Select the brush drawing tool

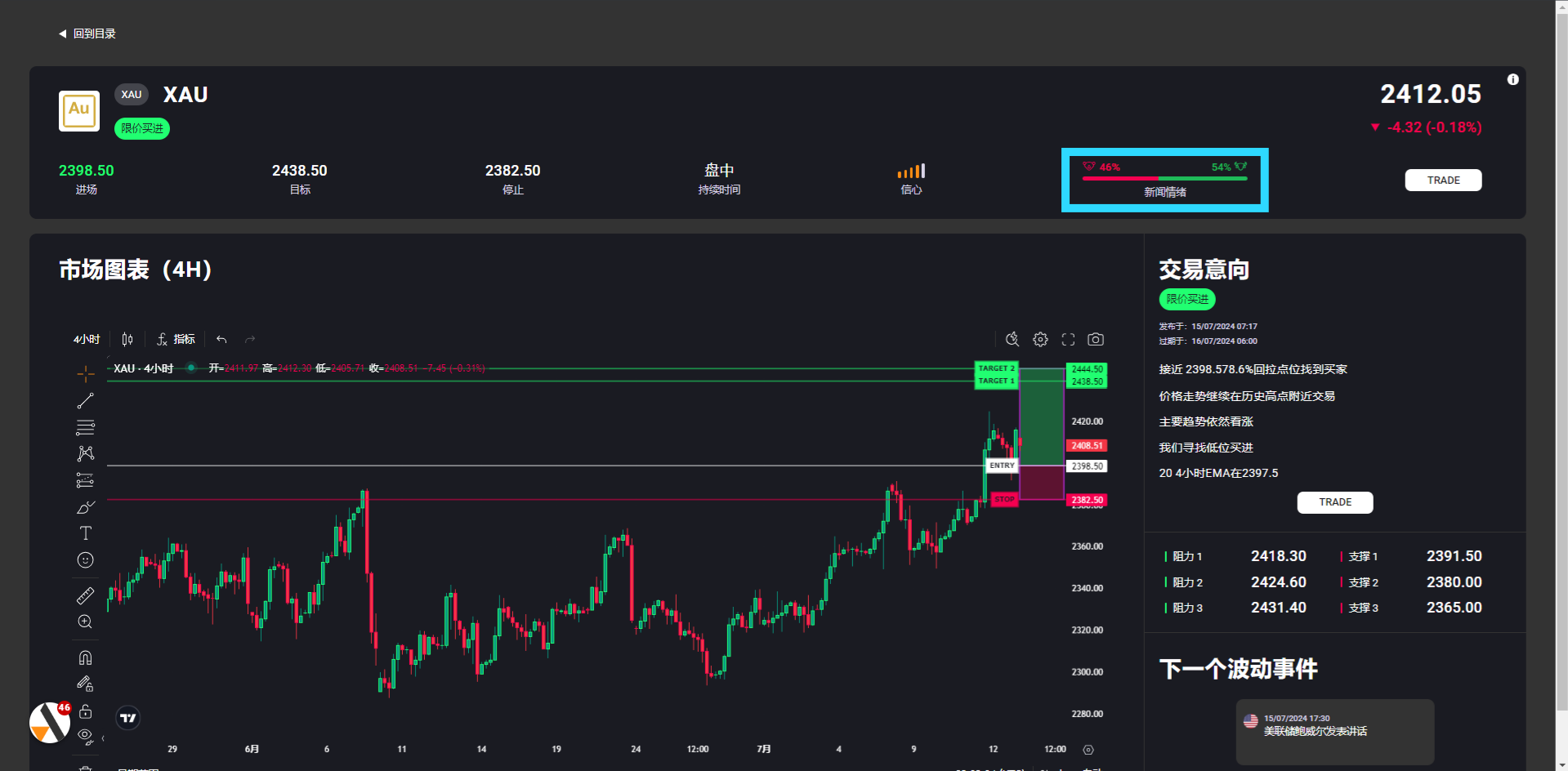pos(85,507)
